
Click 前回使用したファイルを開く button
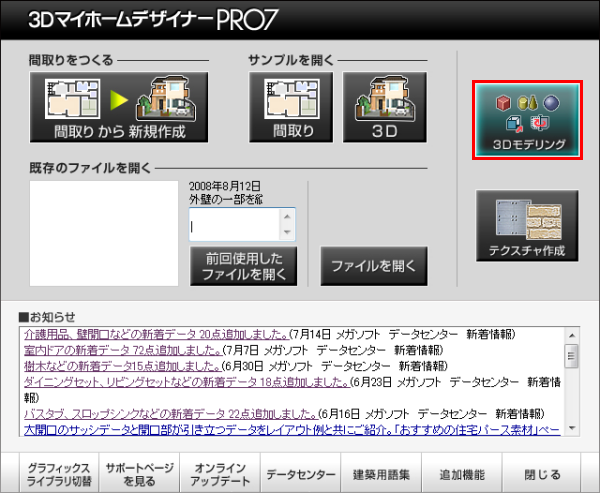243,266
